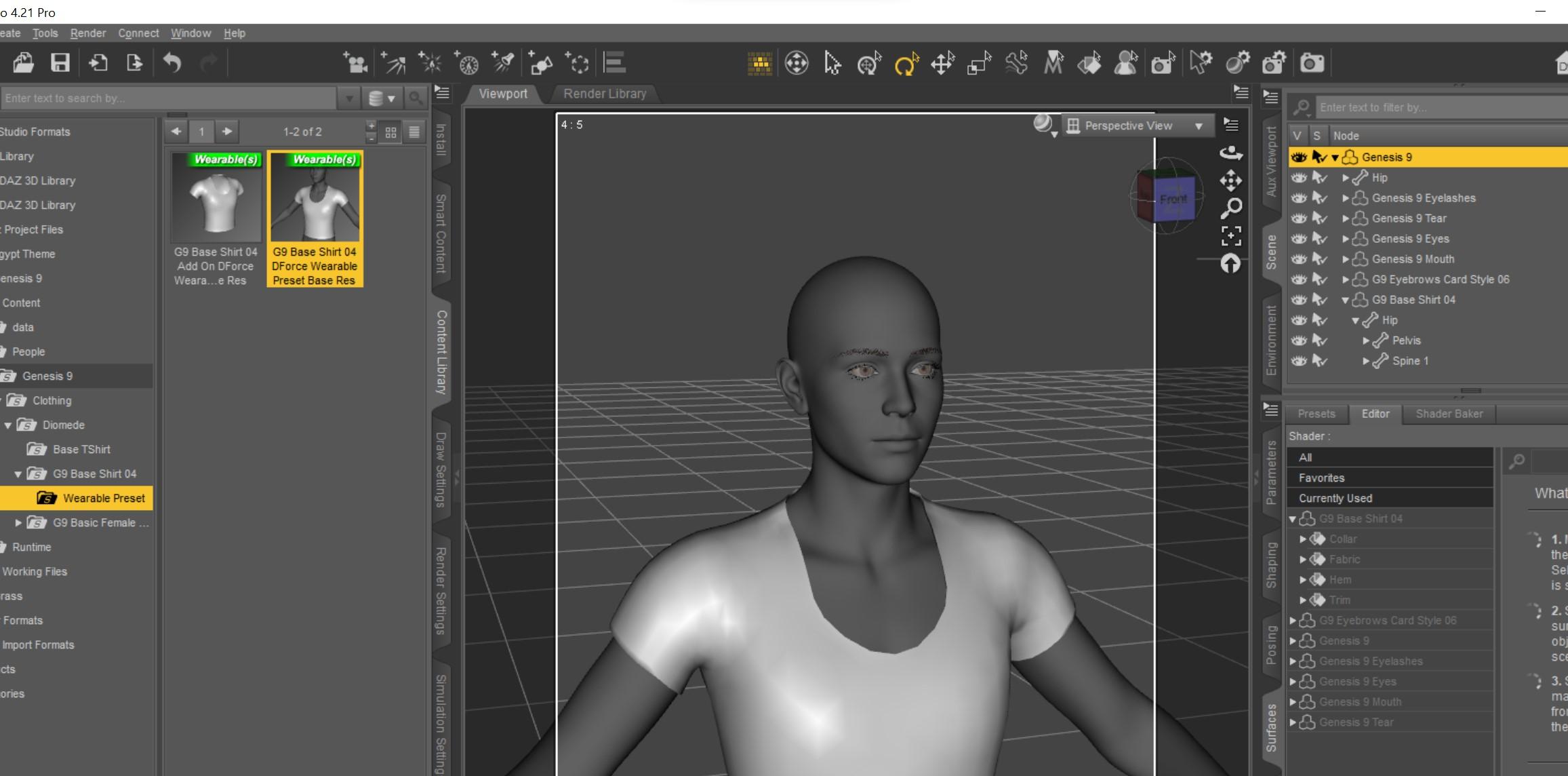
Task: Select the Translate move tool icon
Action: 942,64
